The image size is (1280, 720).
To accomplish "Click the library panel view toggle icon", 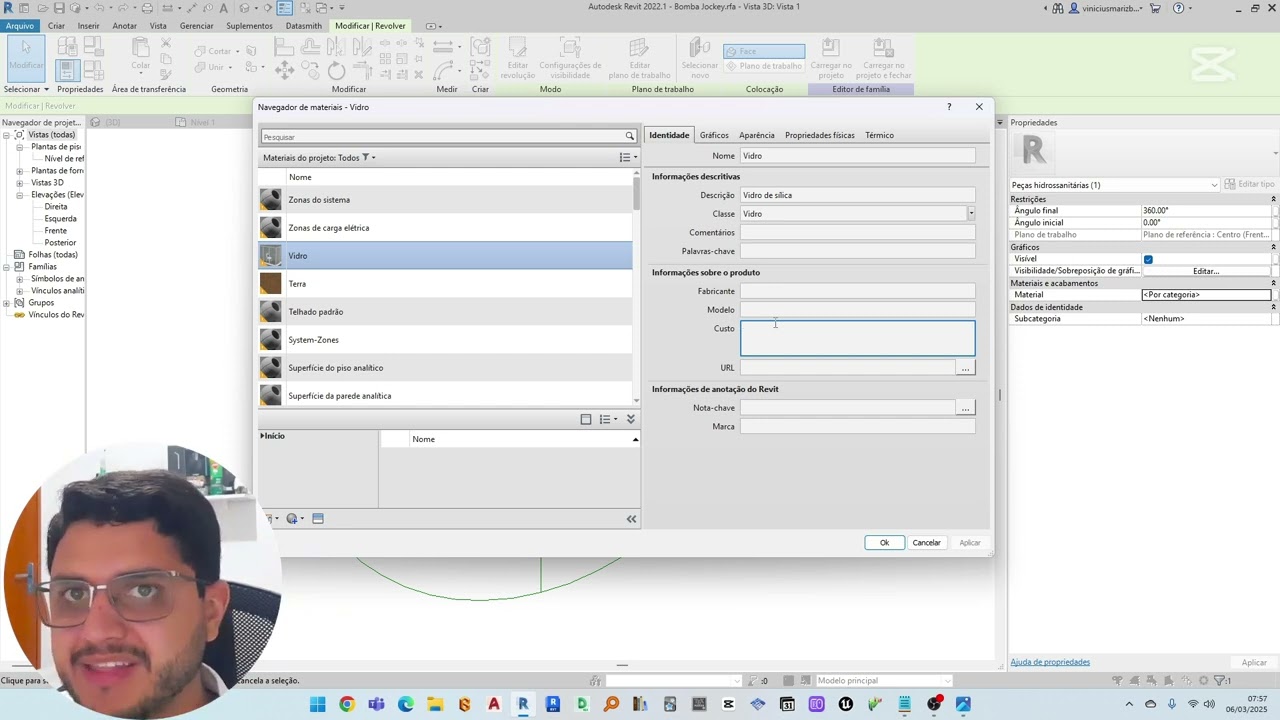I will coord(586,419).
